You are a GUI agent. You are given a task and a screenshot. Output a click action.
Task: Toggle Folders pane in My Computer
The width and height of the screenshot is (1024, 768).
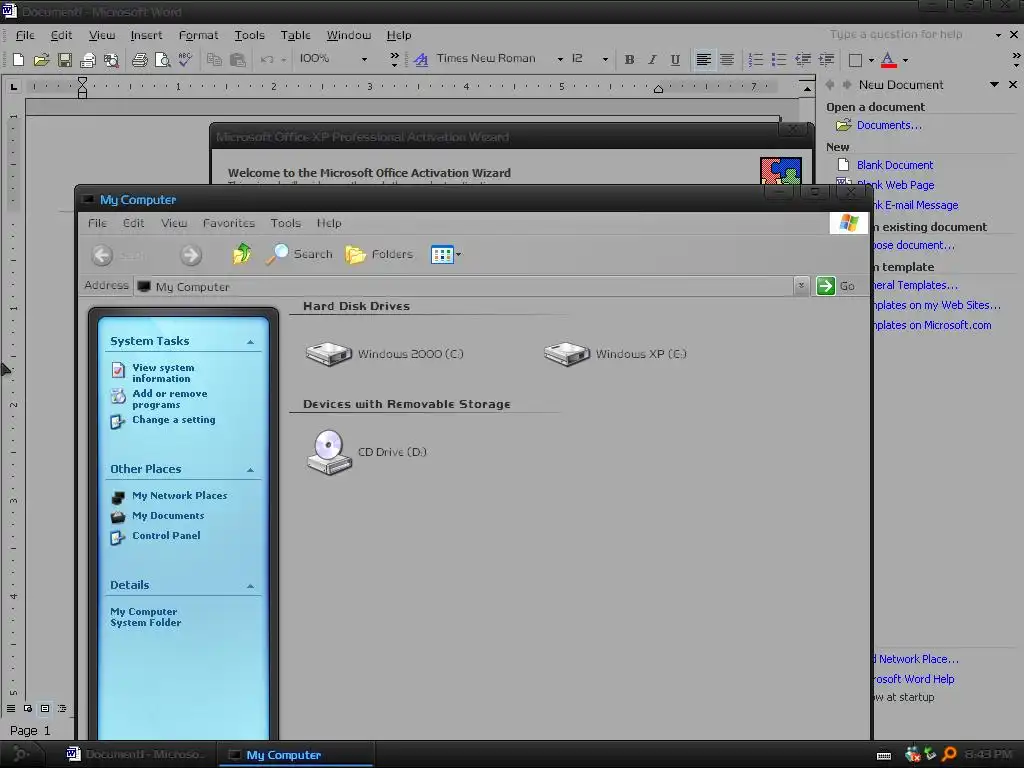[x=379, y=254]
